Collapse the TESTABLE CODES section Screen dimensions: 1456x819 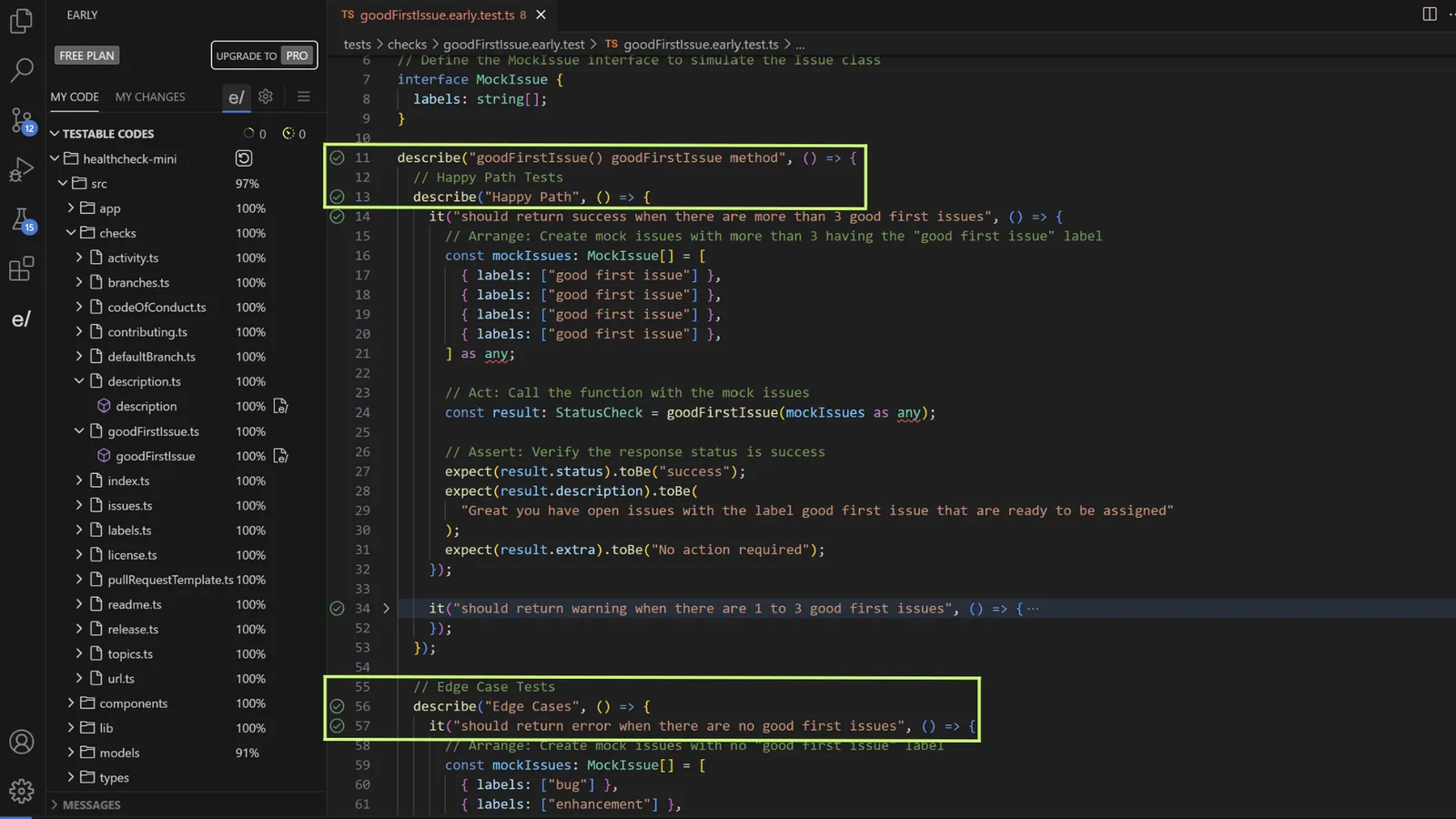(55, 134)
